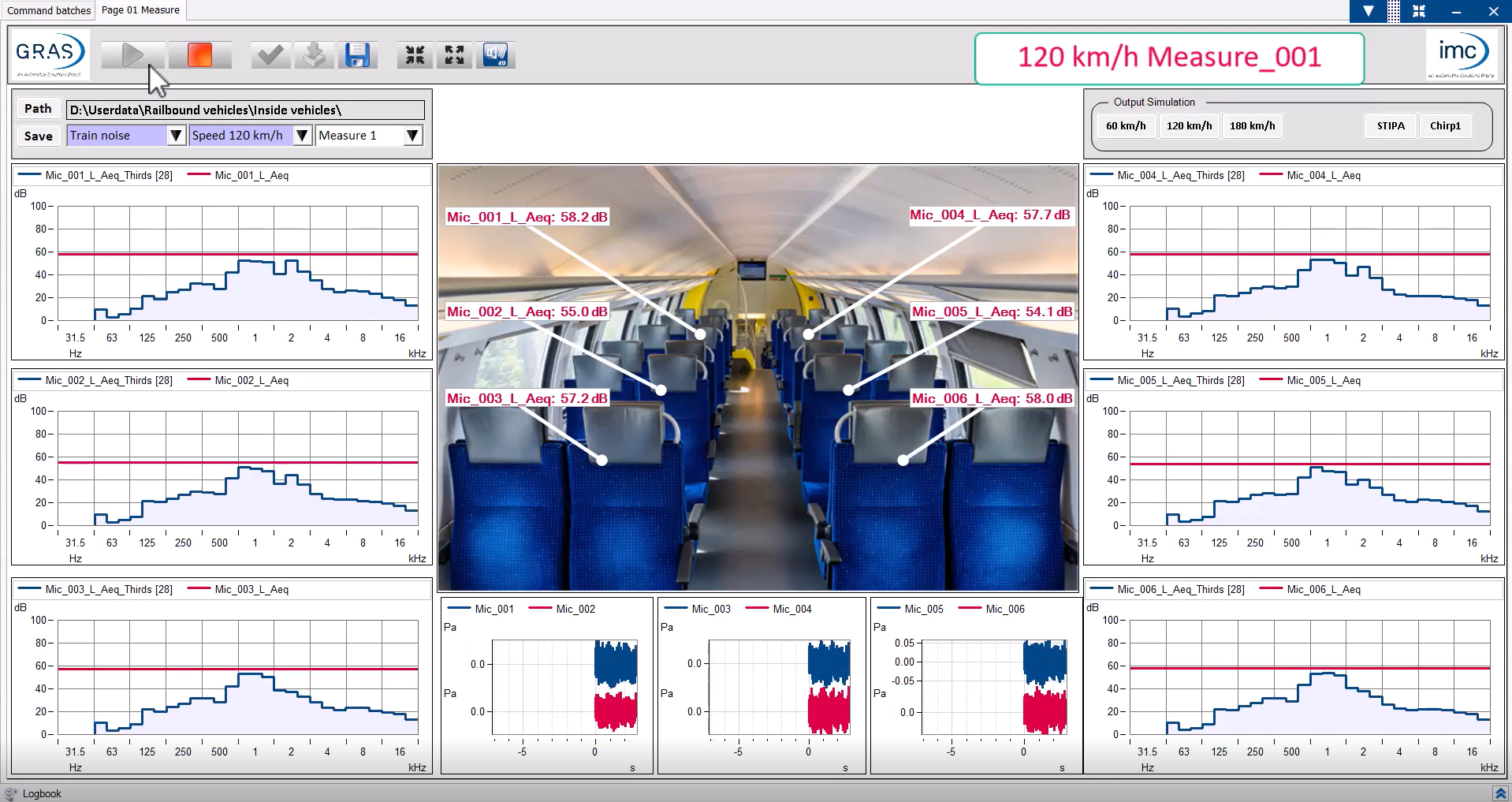Select 60 km/h output simulation
This screenshot has width=1512, height=802.
click(x=1126, y=126)
